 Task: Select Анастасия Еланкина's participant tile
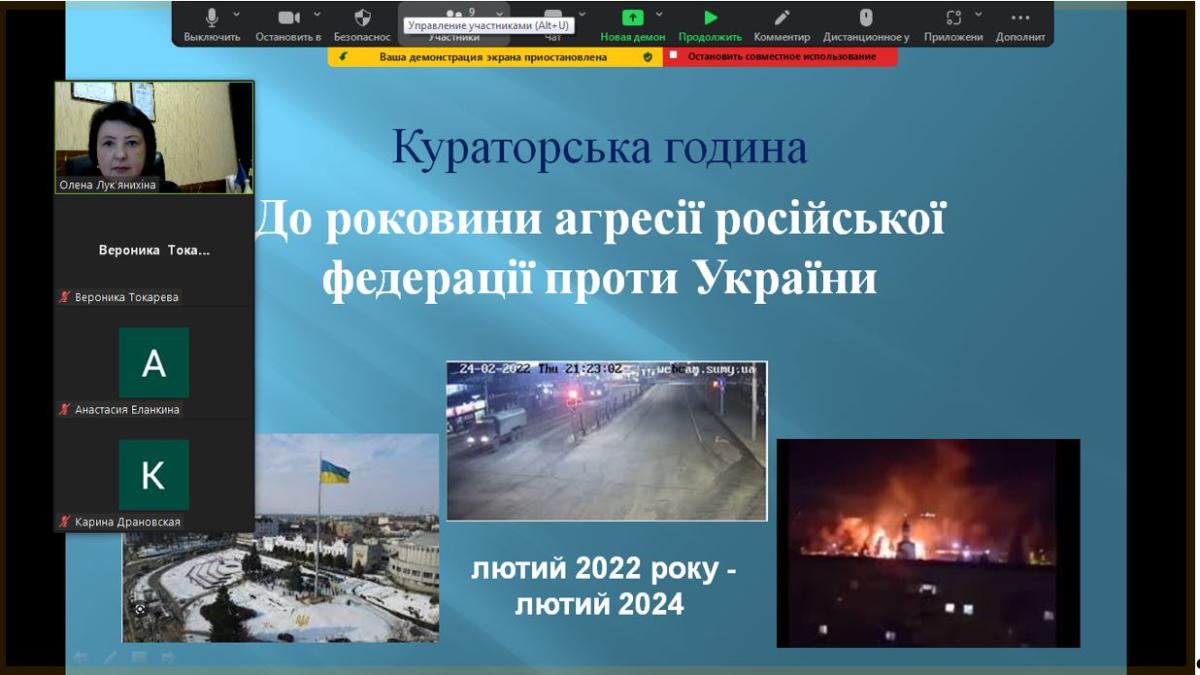(x=154, y=362)
